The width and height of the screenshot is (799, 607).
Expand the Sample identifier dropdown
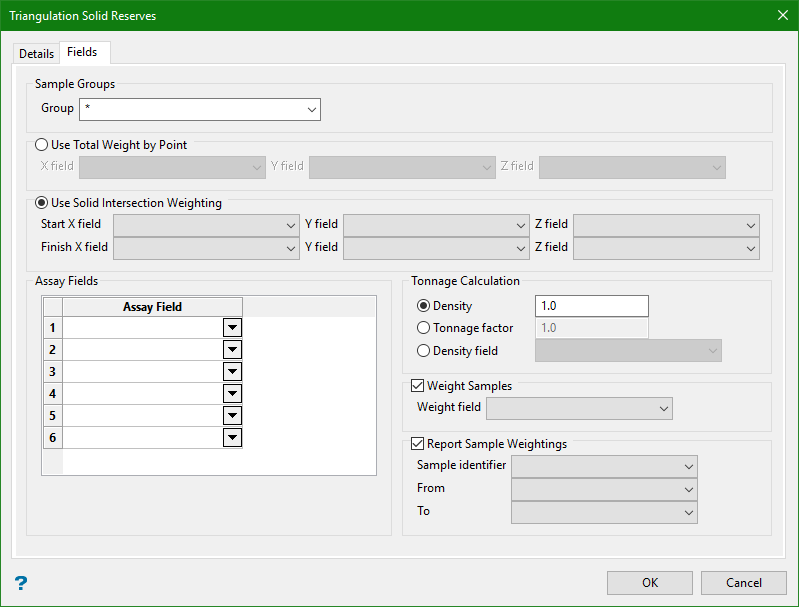(604, 466)
